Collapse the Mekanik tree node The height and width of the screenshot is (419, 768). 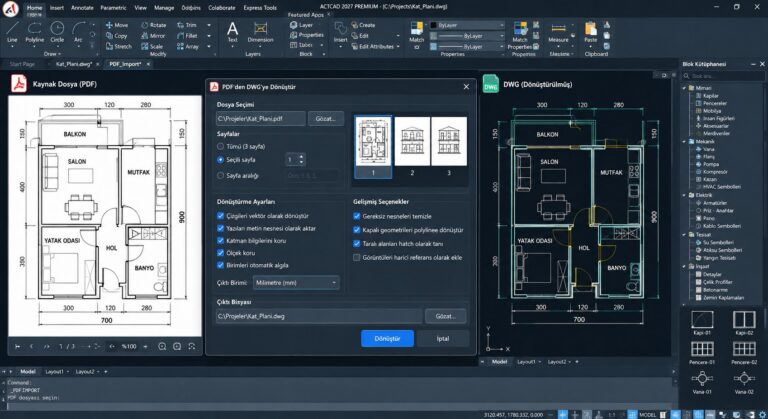(685, 142)
